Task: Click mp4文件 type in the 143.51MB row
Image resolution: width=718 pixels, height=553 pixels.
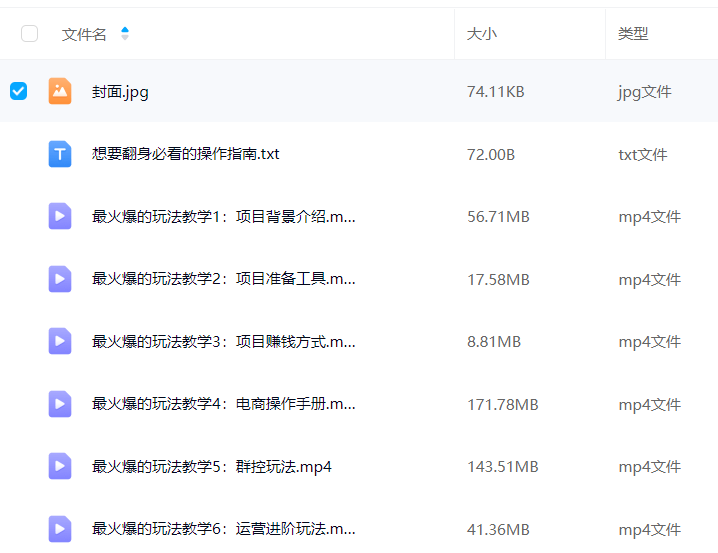Action: coord(649,467)
